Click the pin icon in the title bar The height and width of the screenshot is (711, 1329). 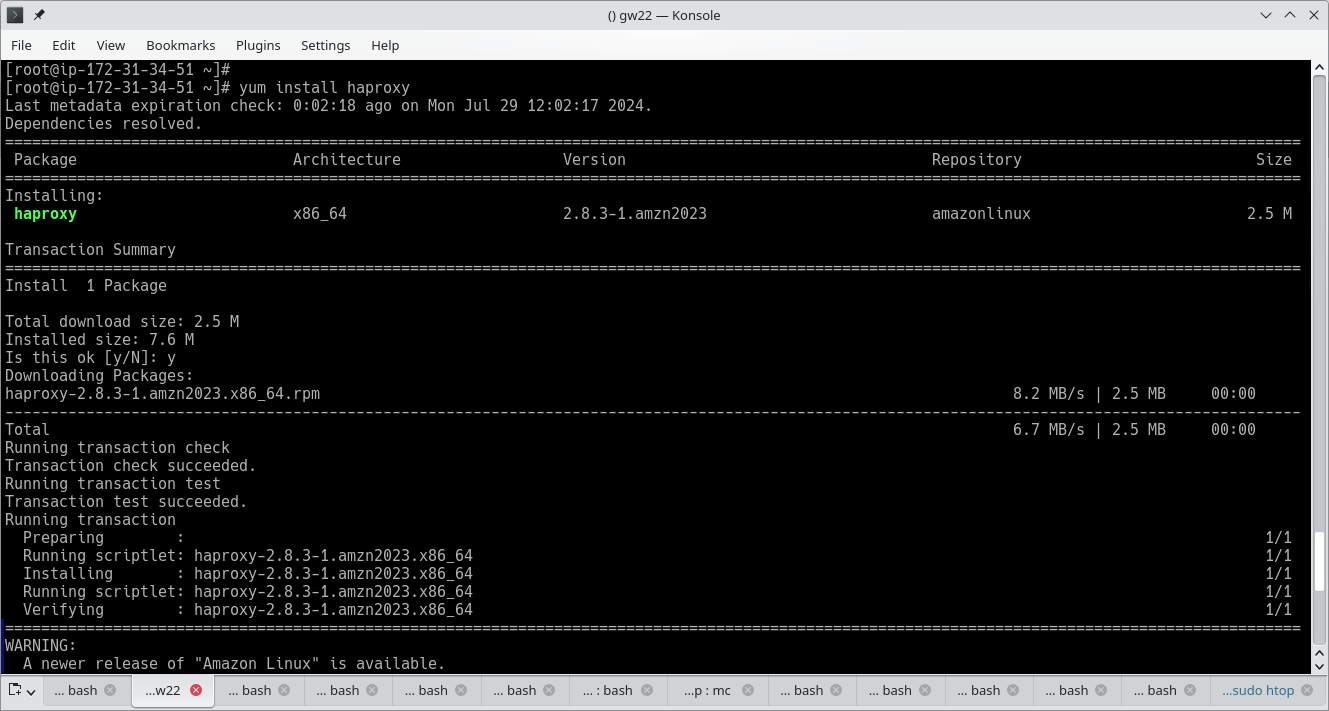tap(38, 15)
